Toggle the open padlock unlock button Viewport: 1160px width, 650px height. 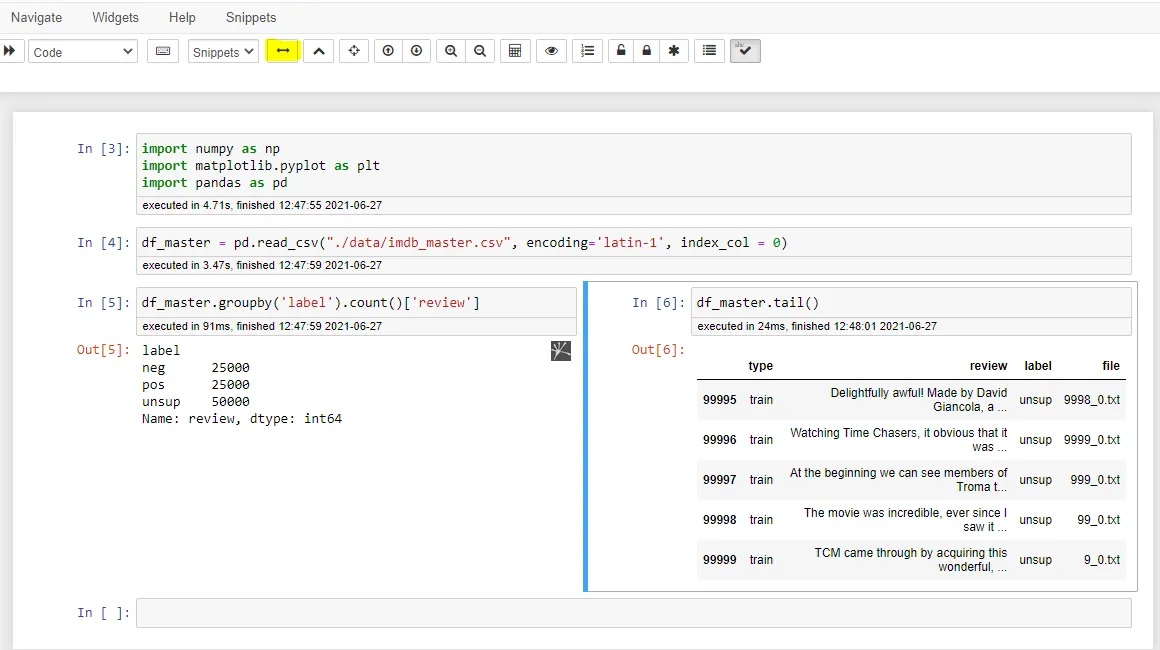(x=621, y=51)
